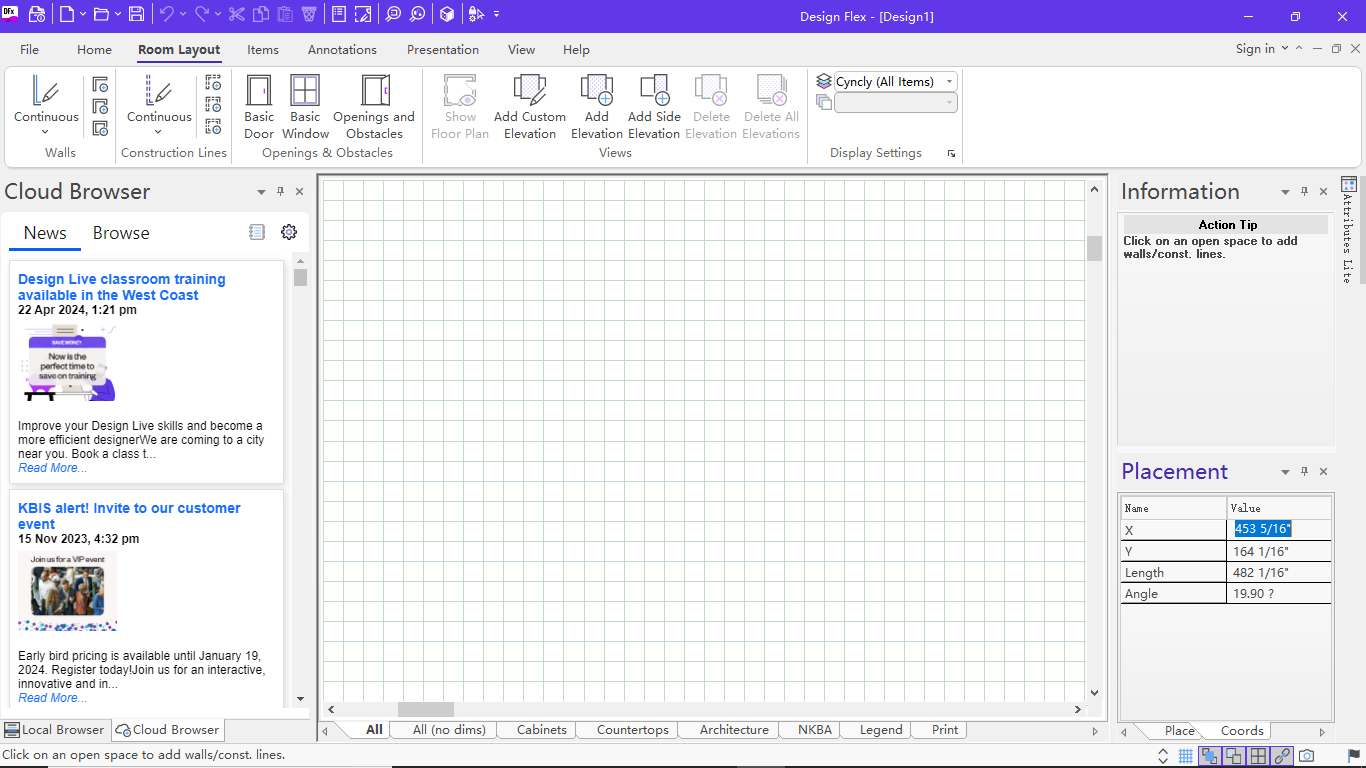The image size is (1366, 768).
Task: Open the quick access toolbar customize arrow
Action: 497,14
